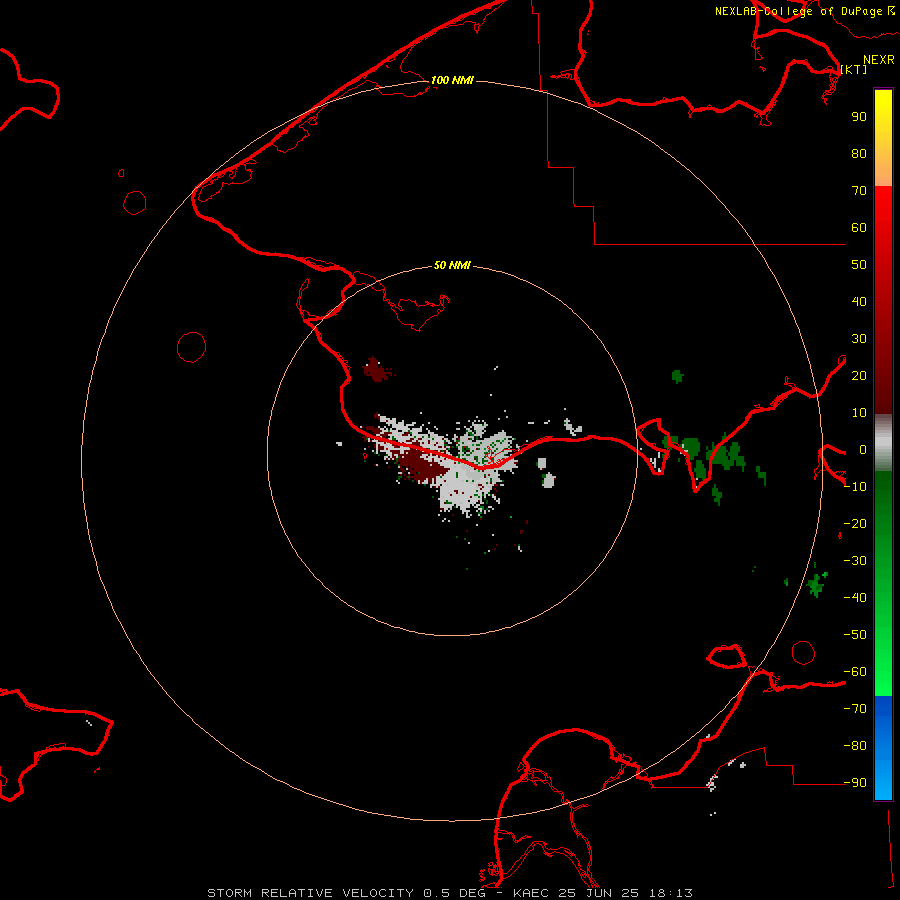
Task: Click the -80 value on velocity scale
Action: 855,746
